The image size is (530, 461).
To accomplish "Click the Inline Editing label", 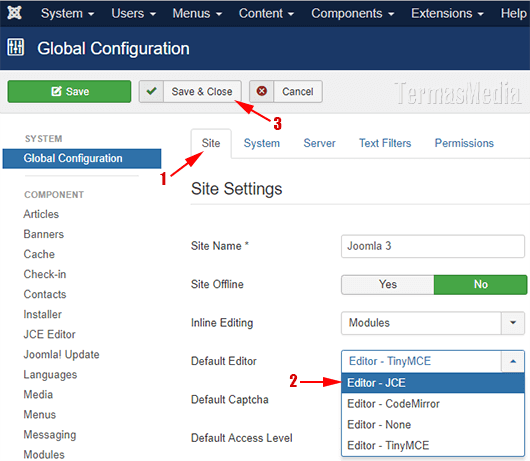I will [222, 323].
